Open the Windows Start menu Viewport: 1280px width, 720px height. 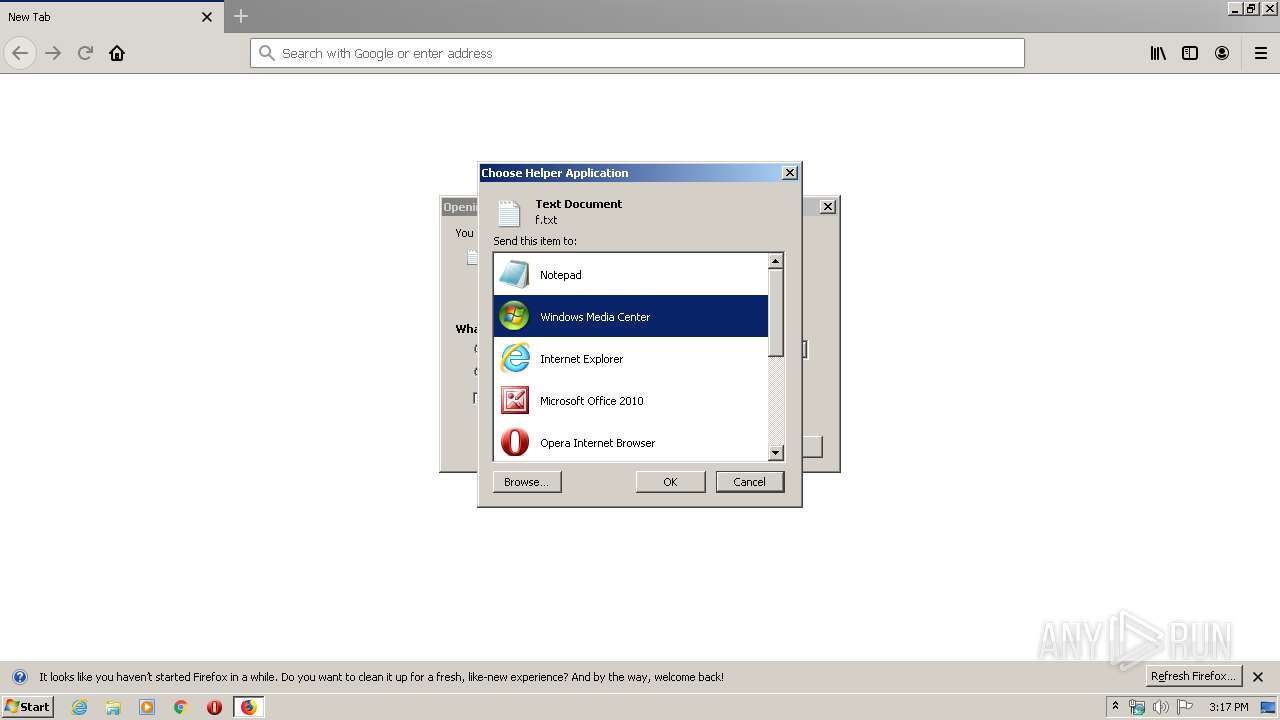[x=27, y=707]
